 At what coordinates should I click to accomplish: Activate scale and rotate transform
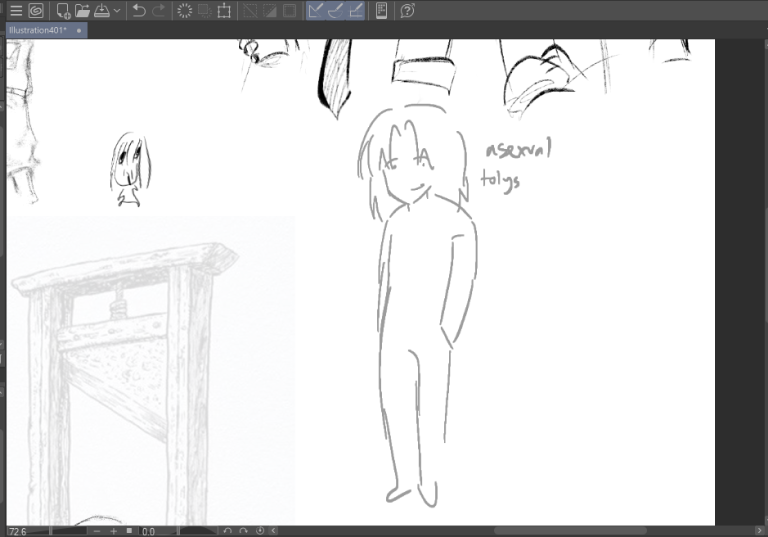224,10
